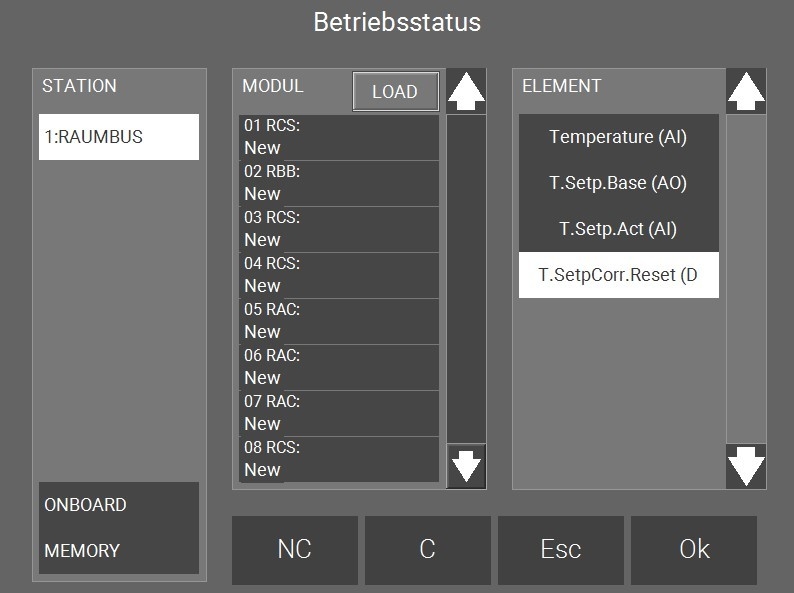Open the ONBOARD station entry

point(119,505)
